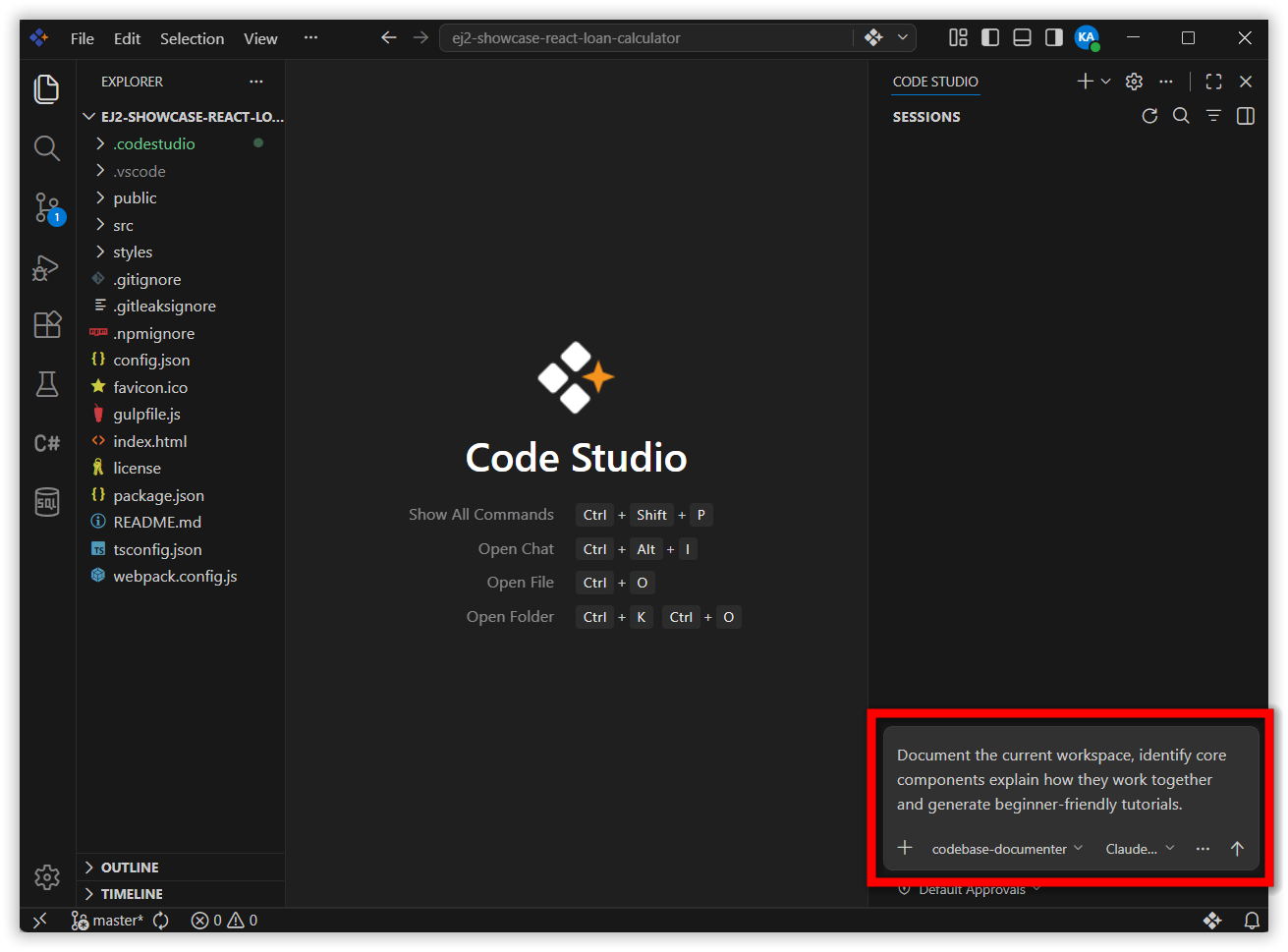
Task: Open the Claude model picker dropdown
Action: coord(1140,849)
